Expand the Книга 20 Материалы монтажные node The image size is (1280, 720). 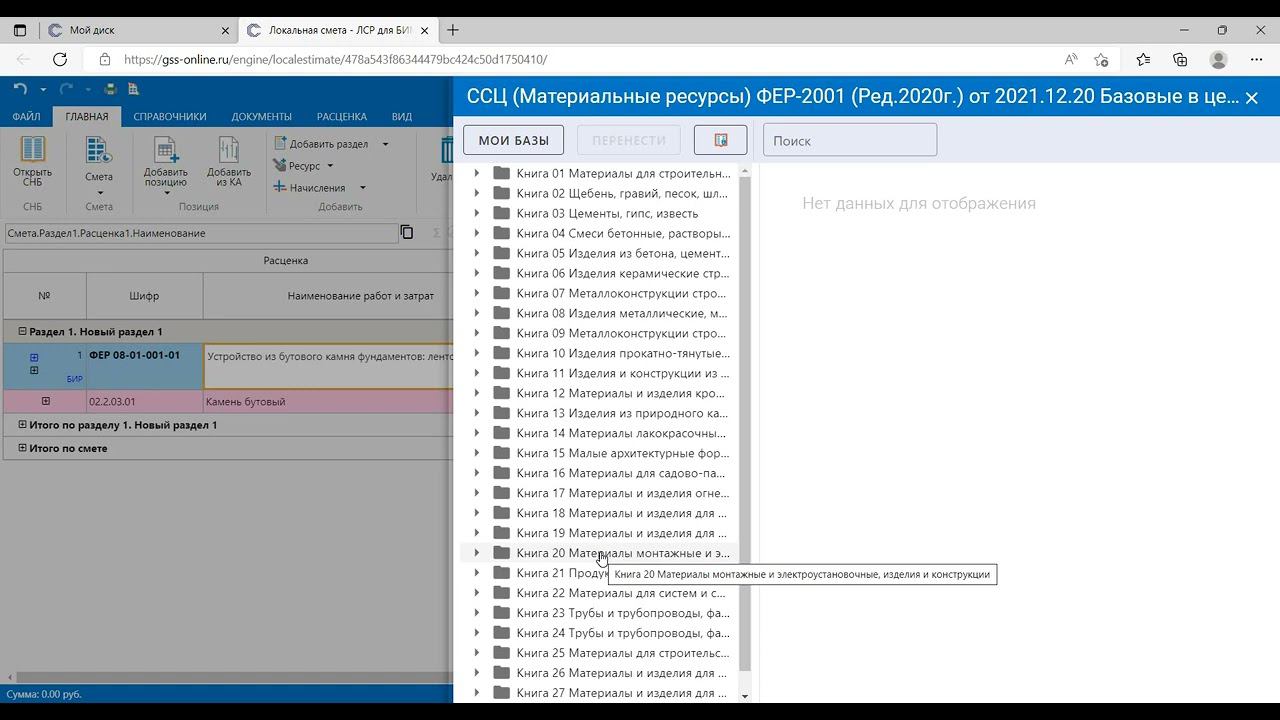(476, 553)
